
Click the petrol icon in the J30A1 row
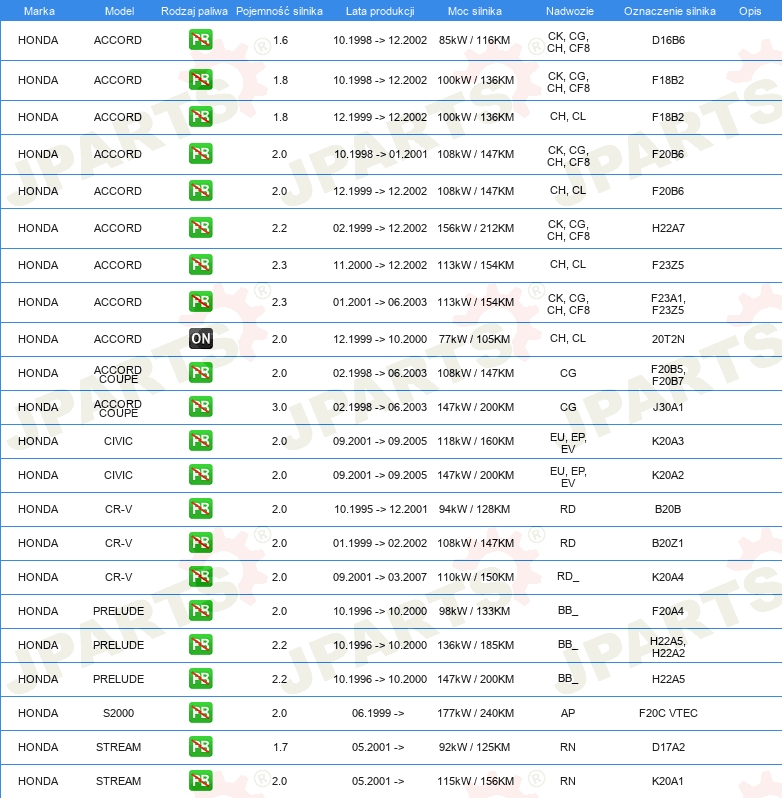(x=200, y=407)
